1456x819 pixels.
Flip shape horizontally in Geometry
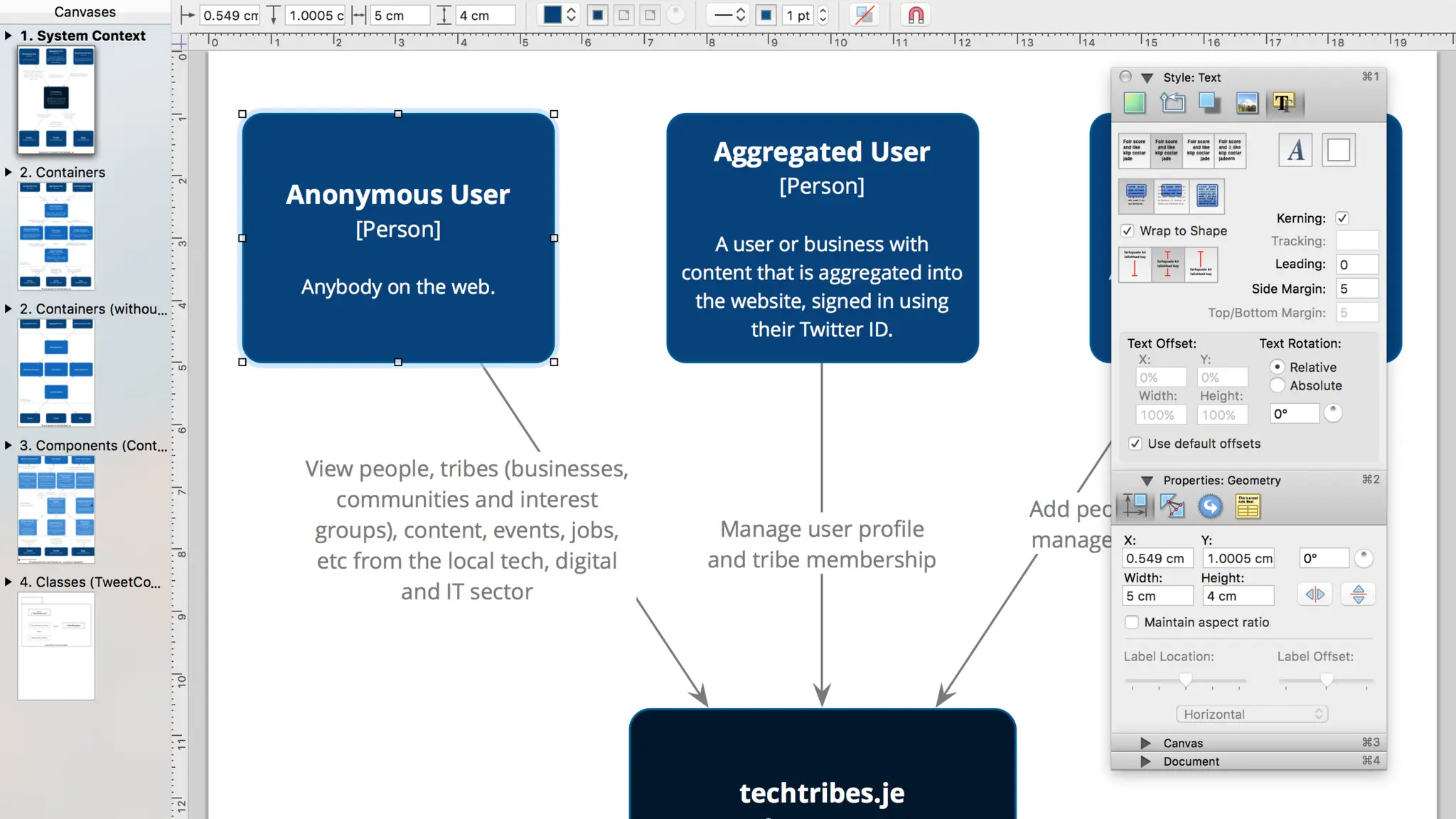pyautogui.click(x=1315, y=594)
